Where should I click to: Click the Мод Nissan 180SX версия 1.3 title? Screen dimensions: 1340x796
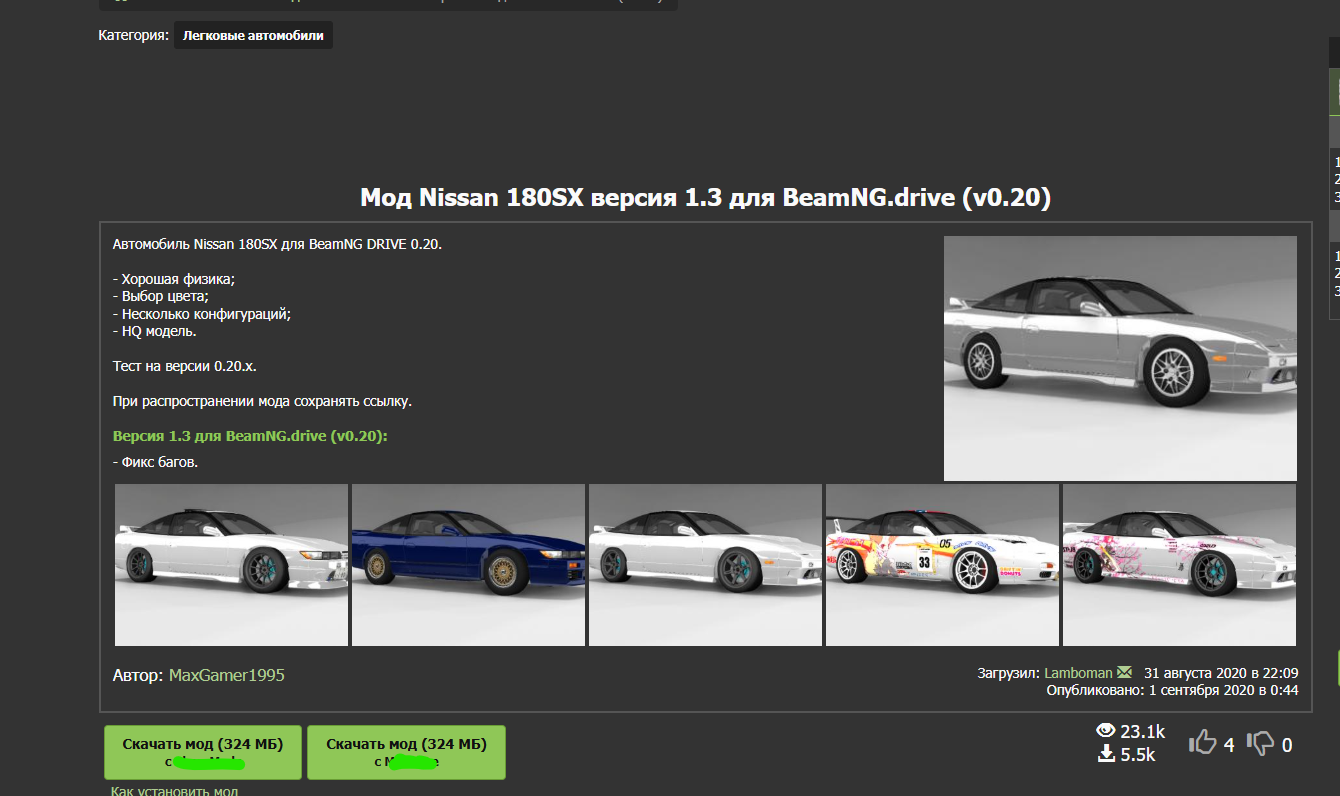(x=705, y=197)
